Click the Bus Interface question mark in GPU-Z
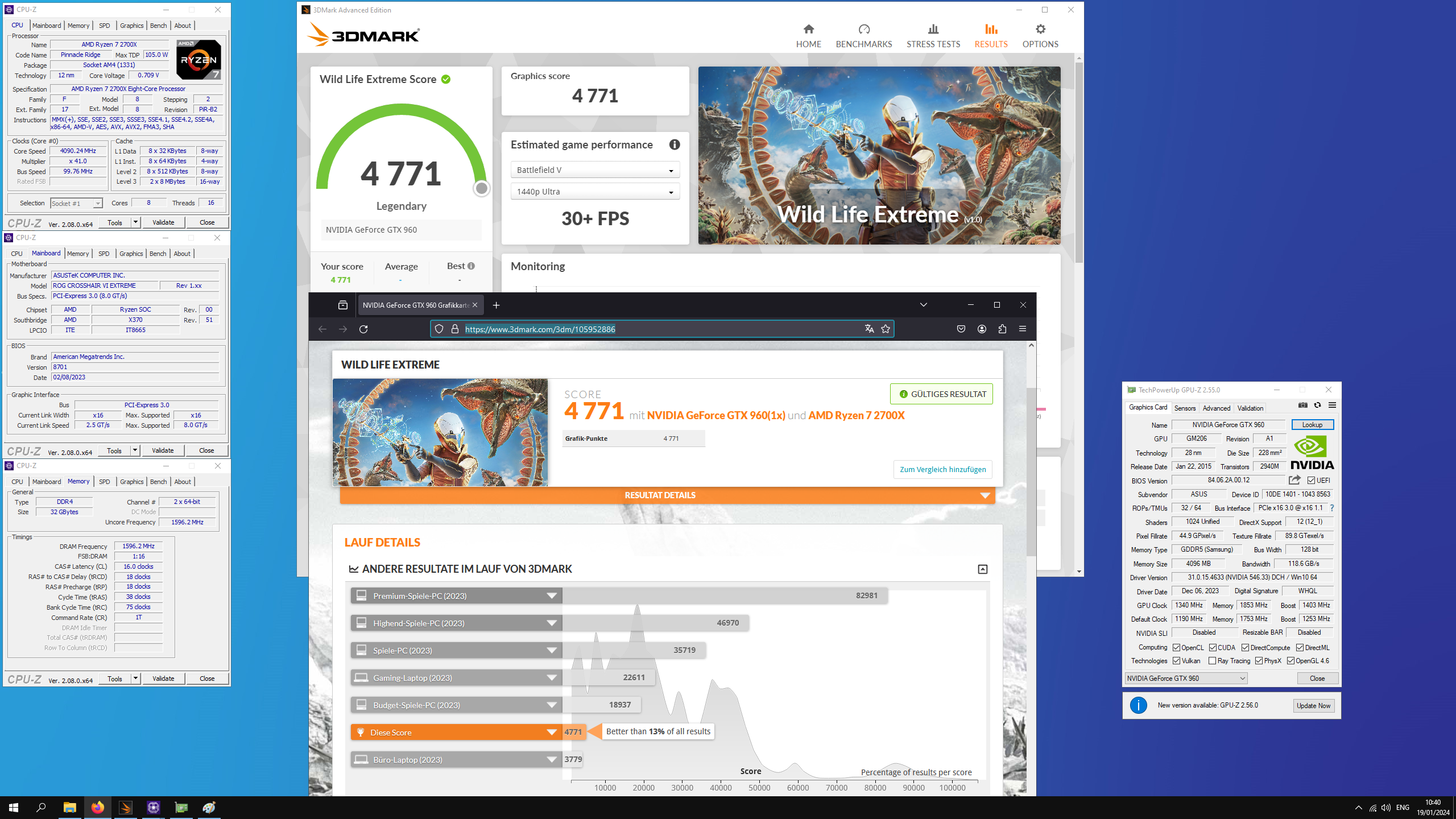This screenshot has height=819, width=1456. (x=1331, y=508)
